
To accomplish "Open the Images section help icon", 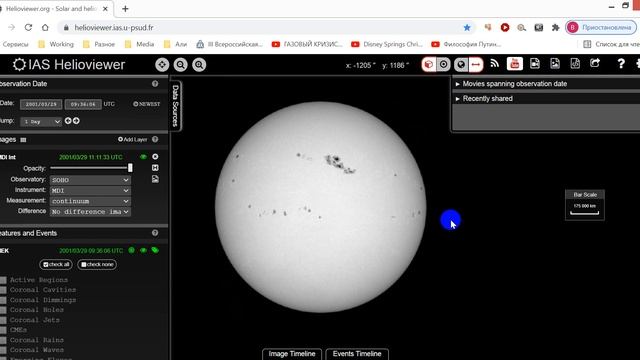I will (x=155, y=139).
